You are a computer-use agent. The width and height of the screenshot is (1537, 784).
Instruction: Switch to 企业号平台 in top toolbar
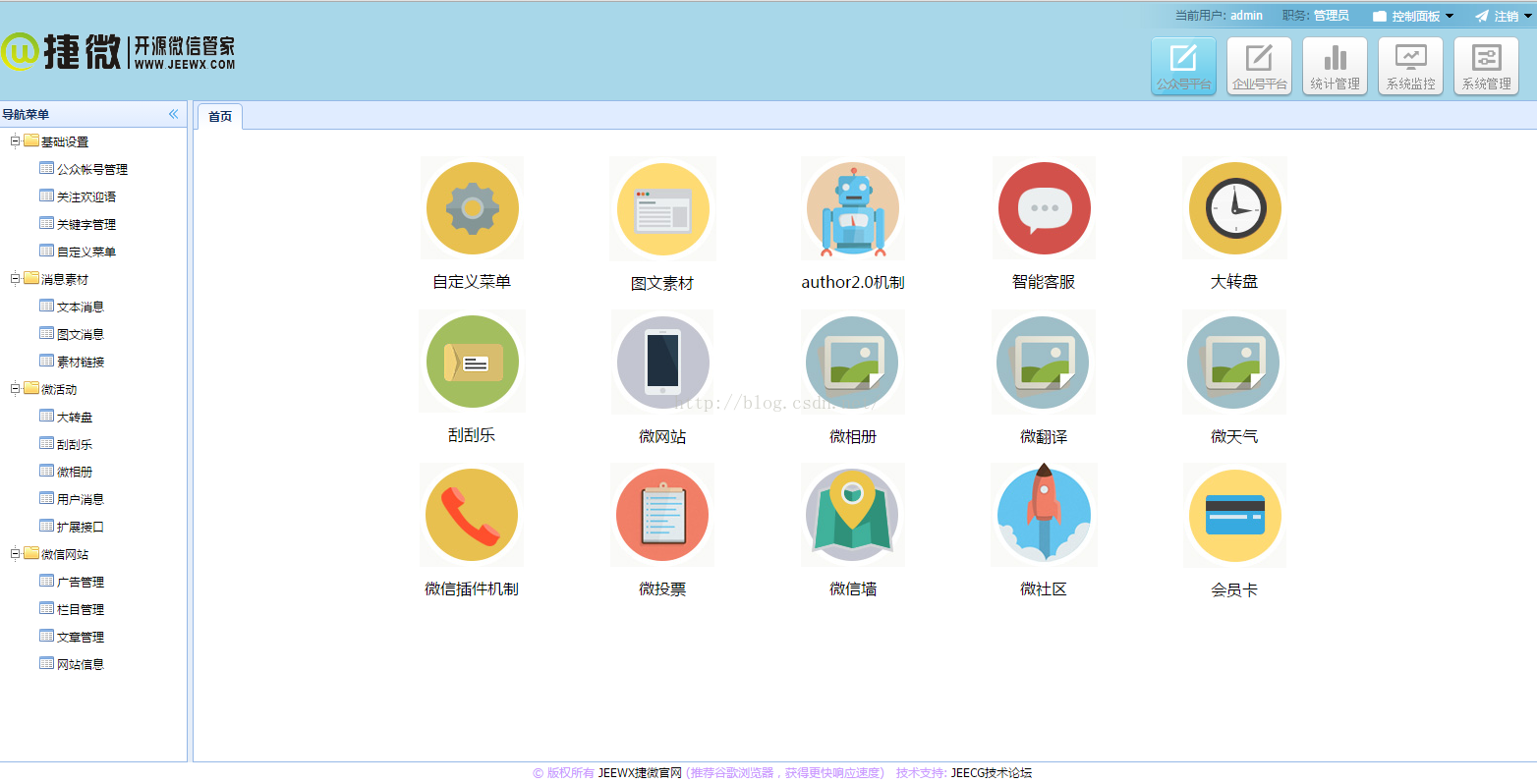(x=1259, y=67)
